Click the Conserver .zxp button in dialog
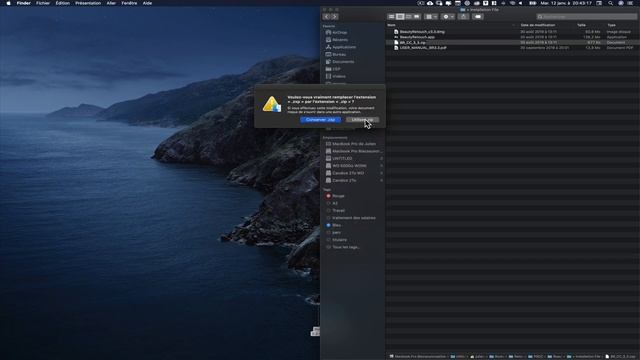The image size is (640, 360). pos(320,120)
